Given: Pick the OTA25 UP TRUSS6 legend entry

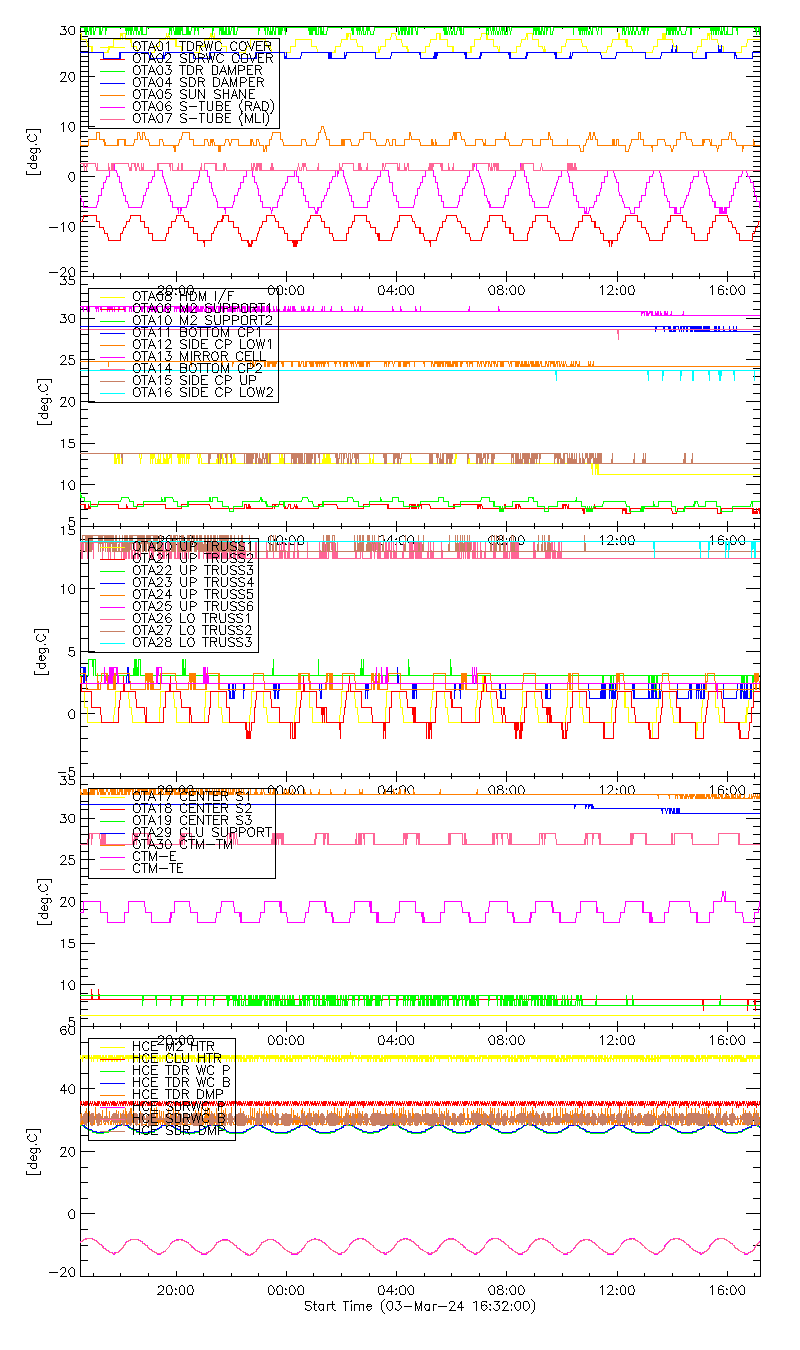Looking at the screenshot, I should tap(193, 606).
